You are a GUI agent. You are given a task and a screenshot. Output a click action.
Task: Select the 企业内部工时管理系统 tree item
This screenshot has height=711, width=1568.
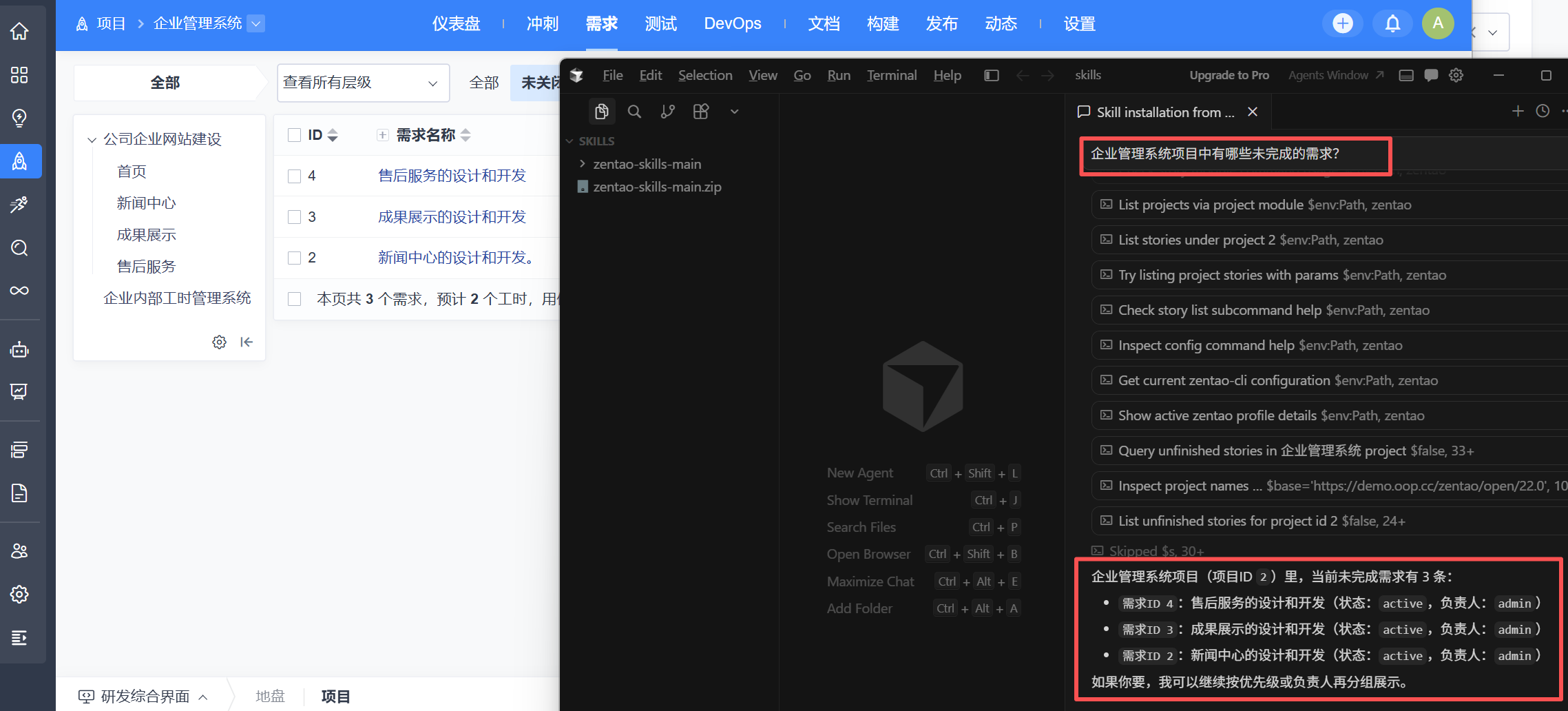177,298
